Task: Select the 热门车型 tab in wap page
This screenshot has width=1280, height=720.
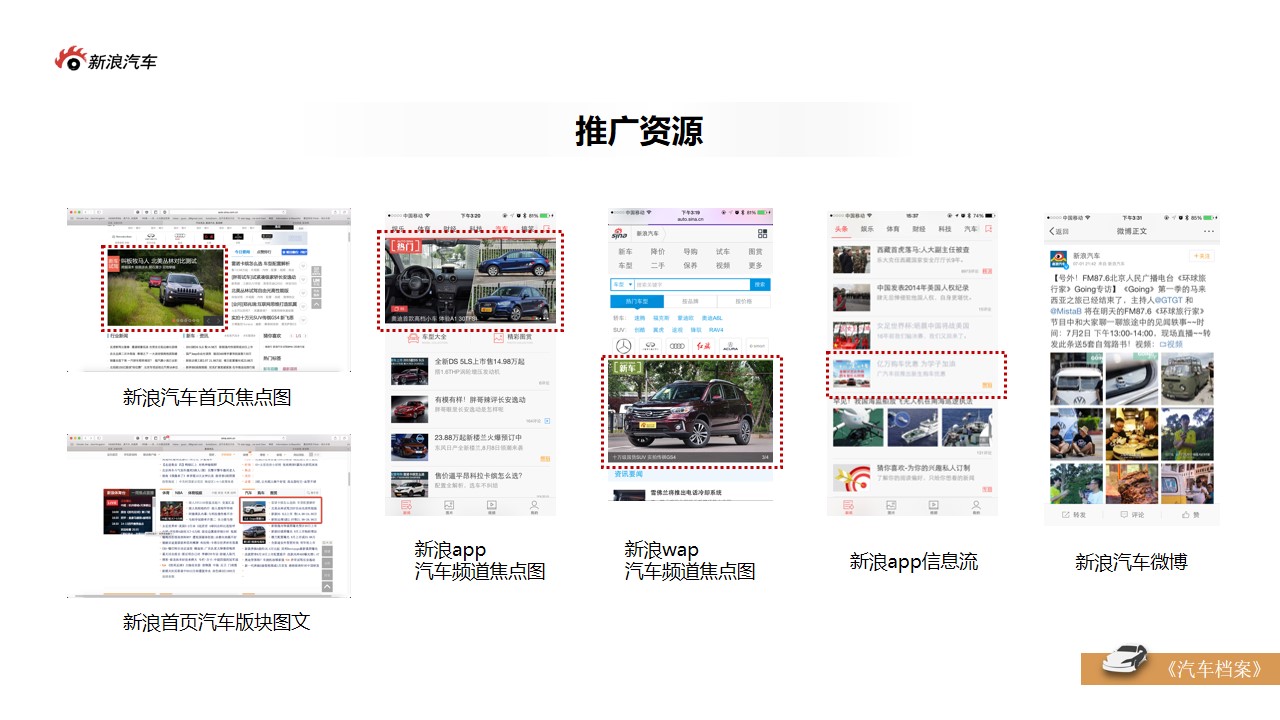Action: [x=637, y=301]
